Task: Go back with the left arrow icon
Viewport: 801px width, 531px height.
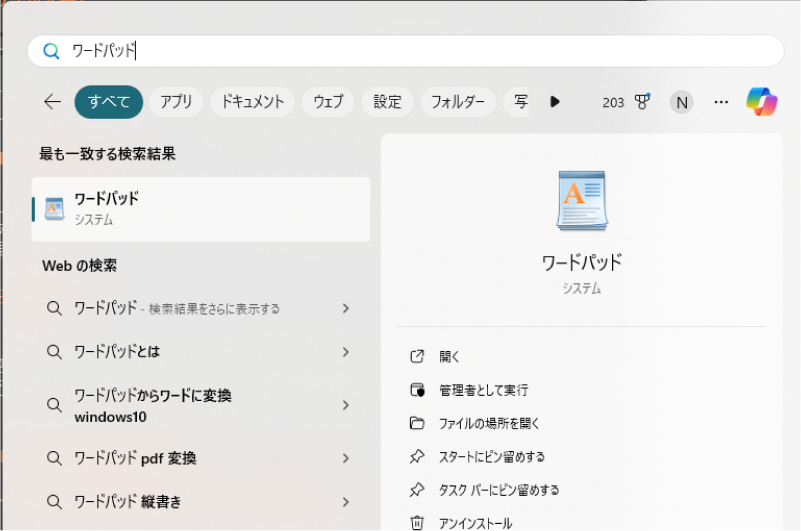Action: pyautogui.click(x=53, y=102)
